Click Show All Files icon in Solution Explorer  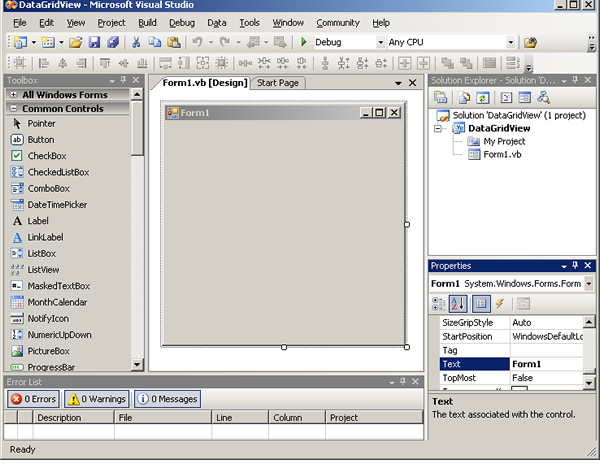click(464, 98)
